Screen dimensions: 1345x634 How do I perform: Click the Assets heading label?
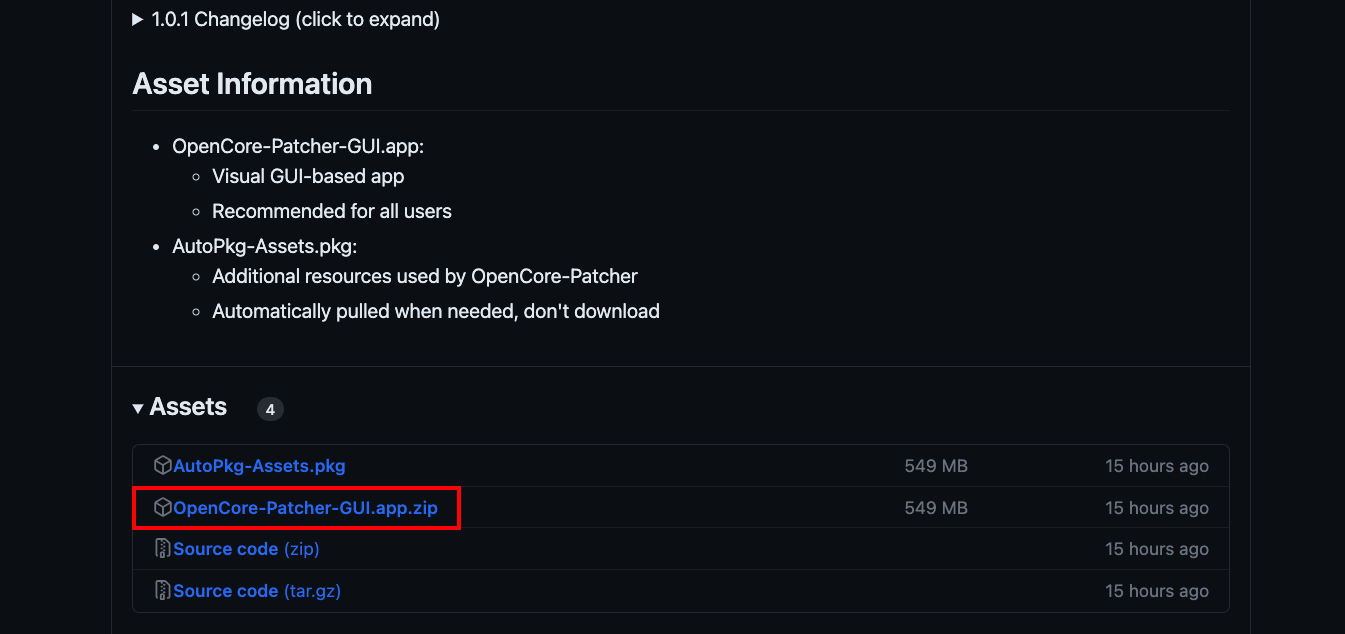coord(188,407)
